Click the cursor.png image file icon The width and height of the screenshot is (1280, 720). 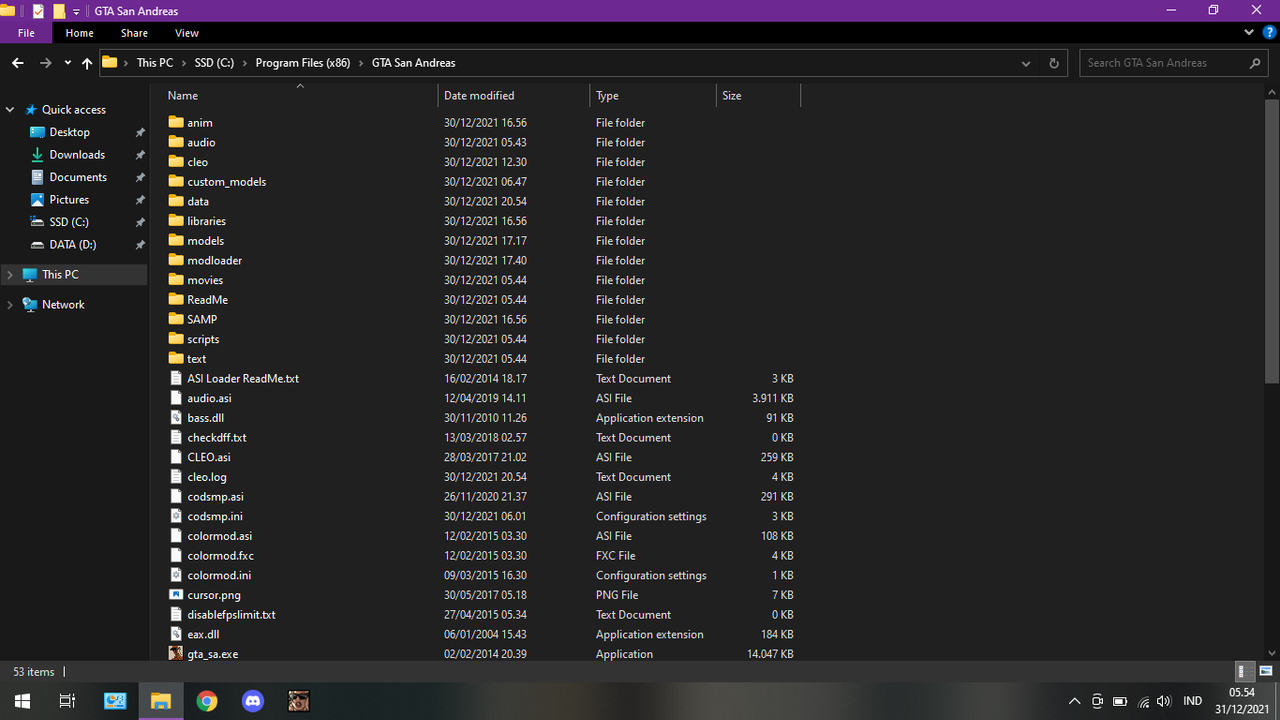click(176, 595)
